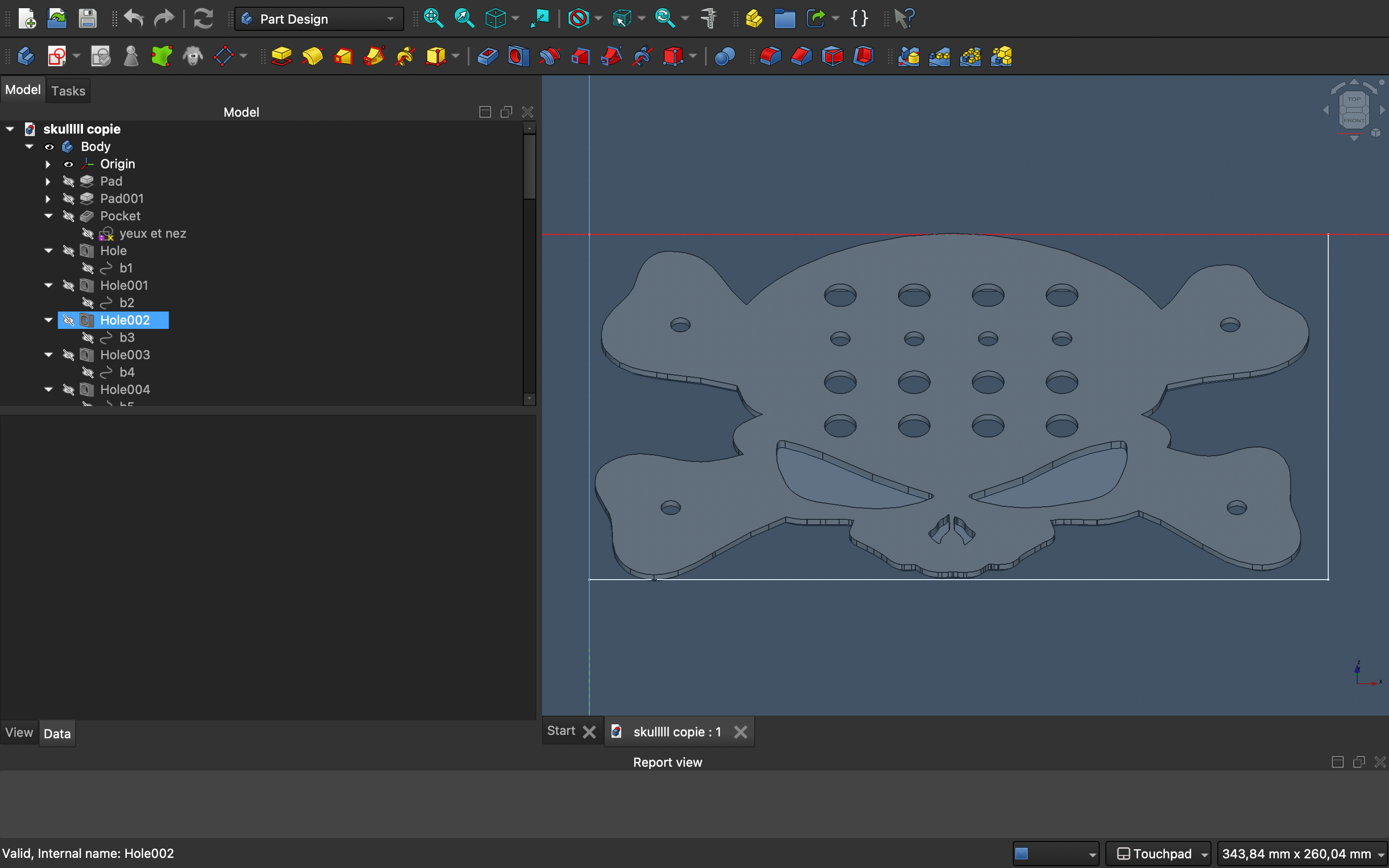
Task: Click the Revolution tool icon
Action: point(312,56)
